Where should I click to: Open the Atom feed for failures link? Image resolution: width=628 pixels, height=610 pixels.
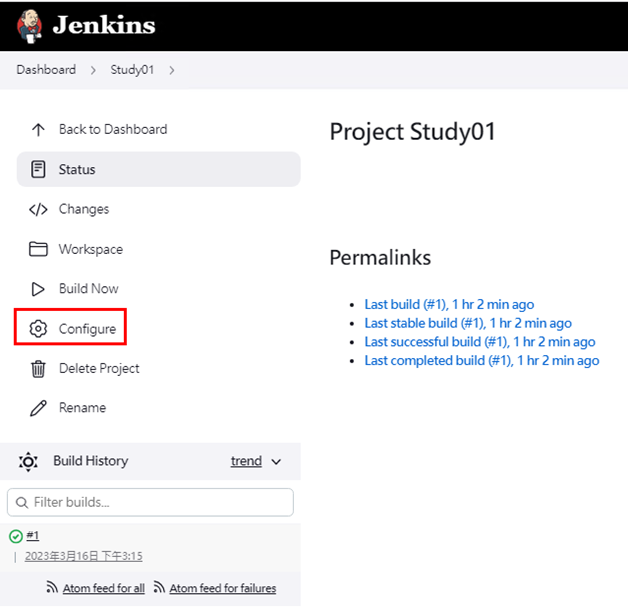point(222,588)
